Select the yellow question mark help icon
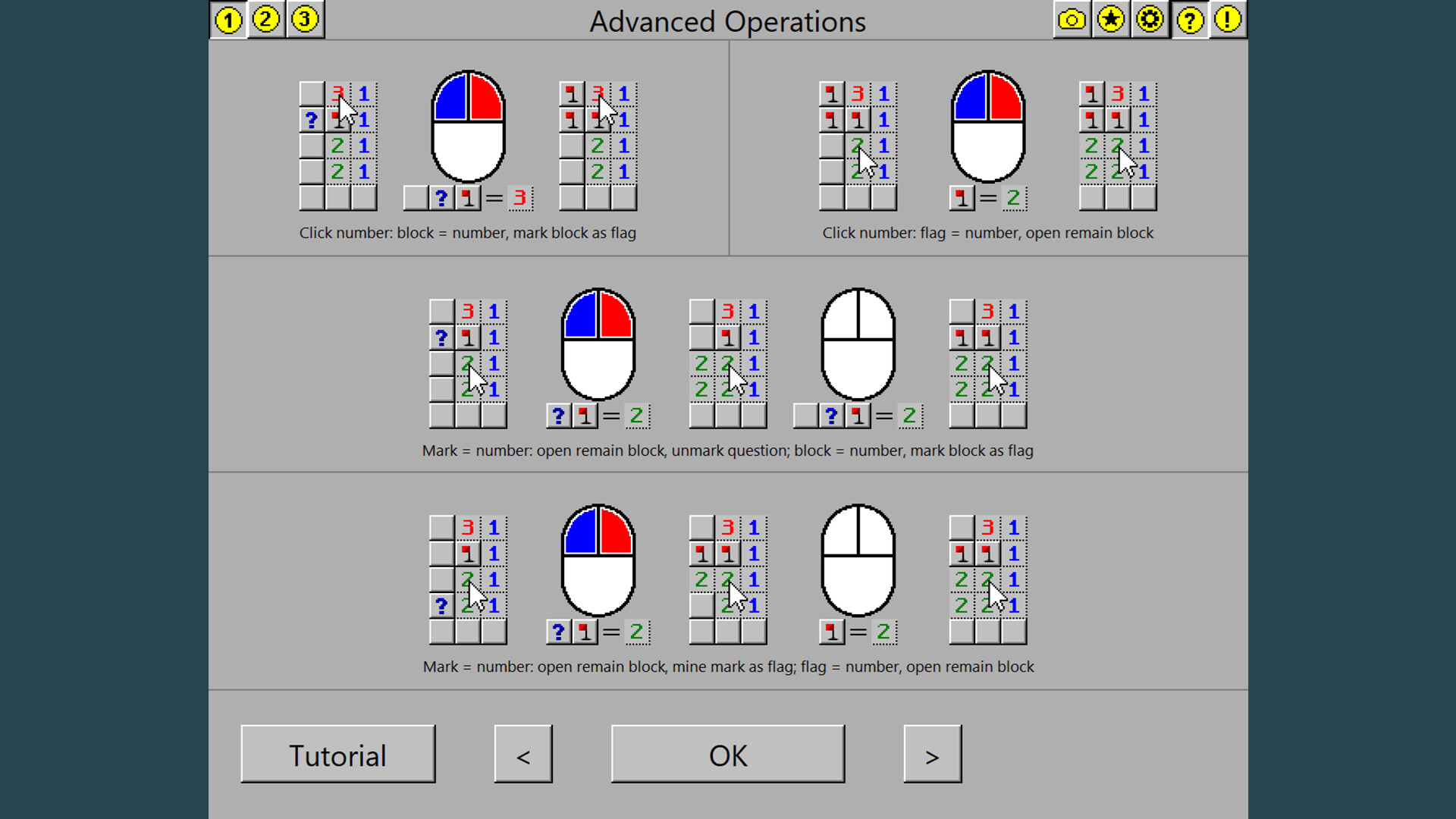This screenshot has width=1456, height=819. coord(1190,20)
